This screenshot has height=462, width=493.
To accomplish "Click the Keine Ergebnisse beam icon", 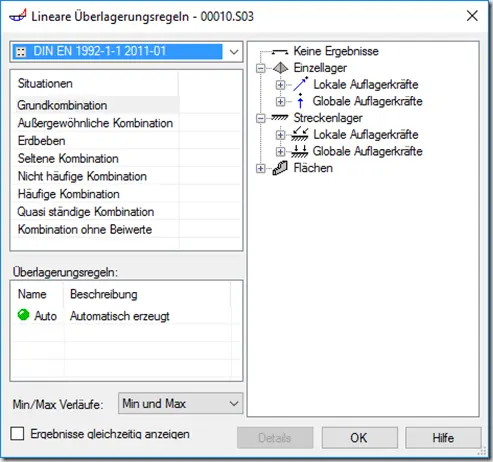I will click(280, 51).
